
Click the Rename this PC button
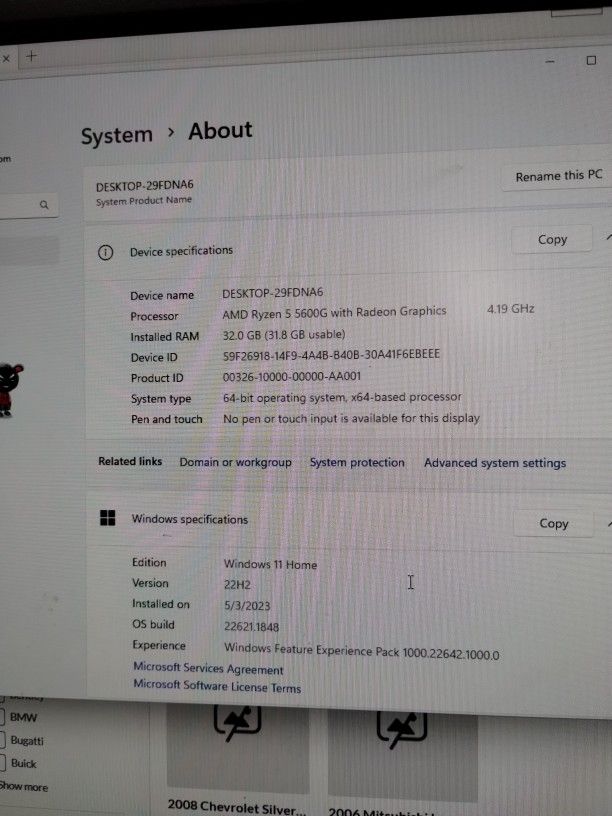558,176
